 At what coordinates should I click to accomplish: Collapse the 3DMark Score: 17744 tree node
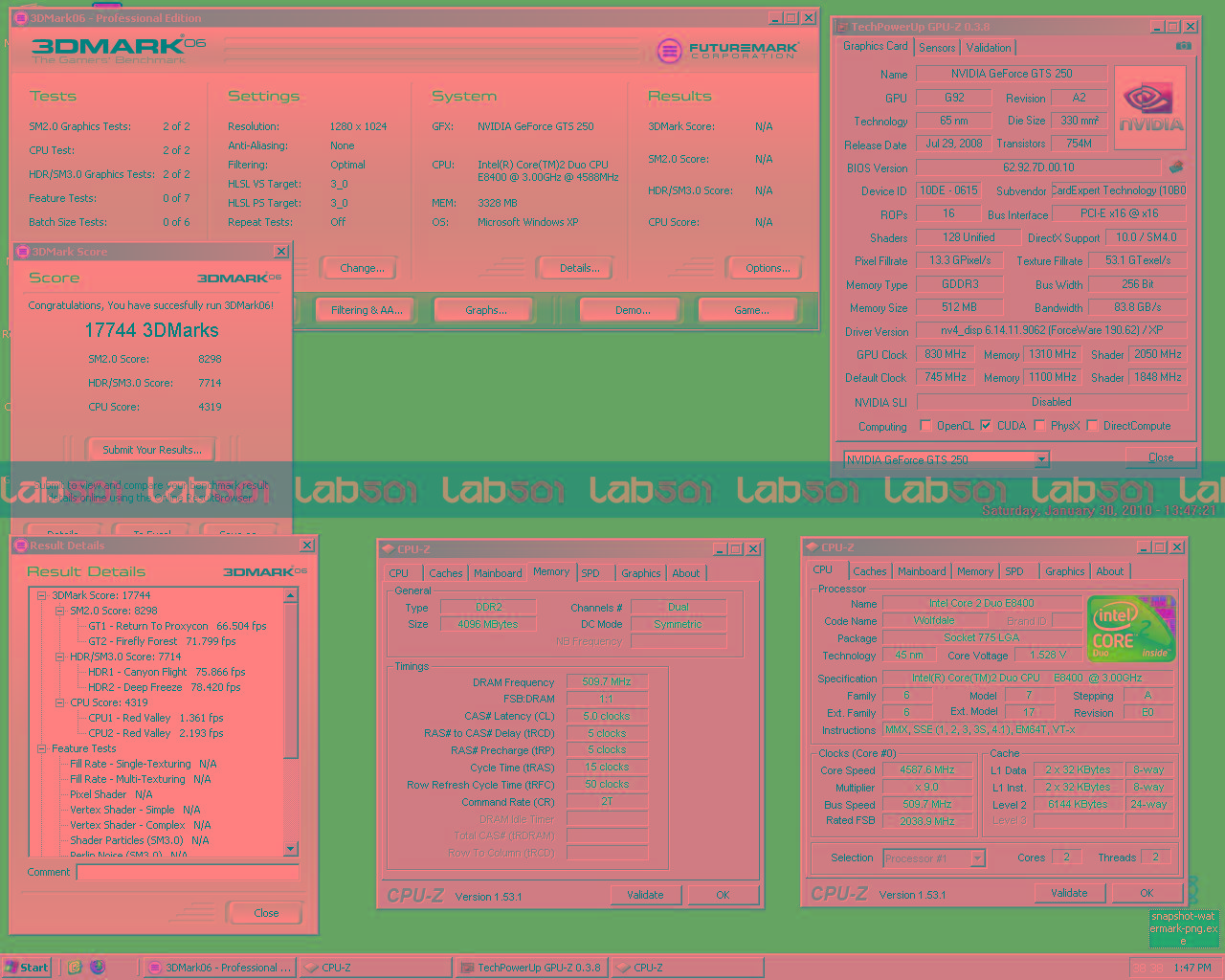[42, 595]
